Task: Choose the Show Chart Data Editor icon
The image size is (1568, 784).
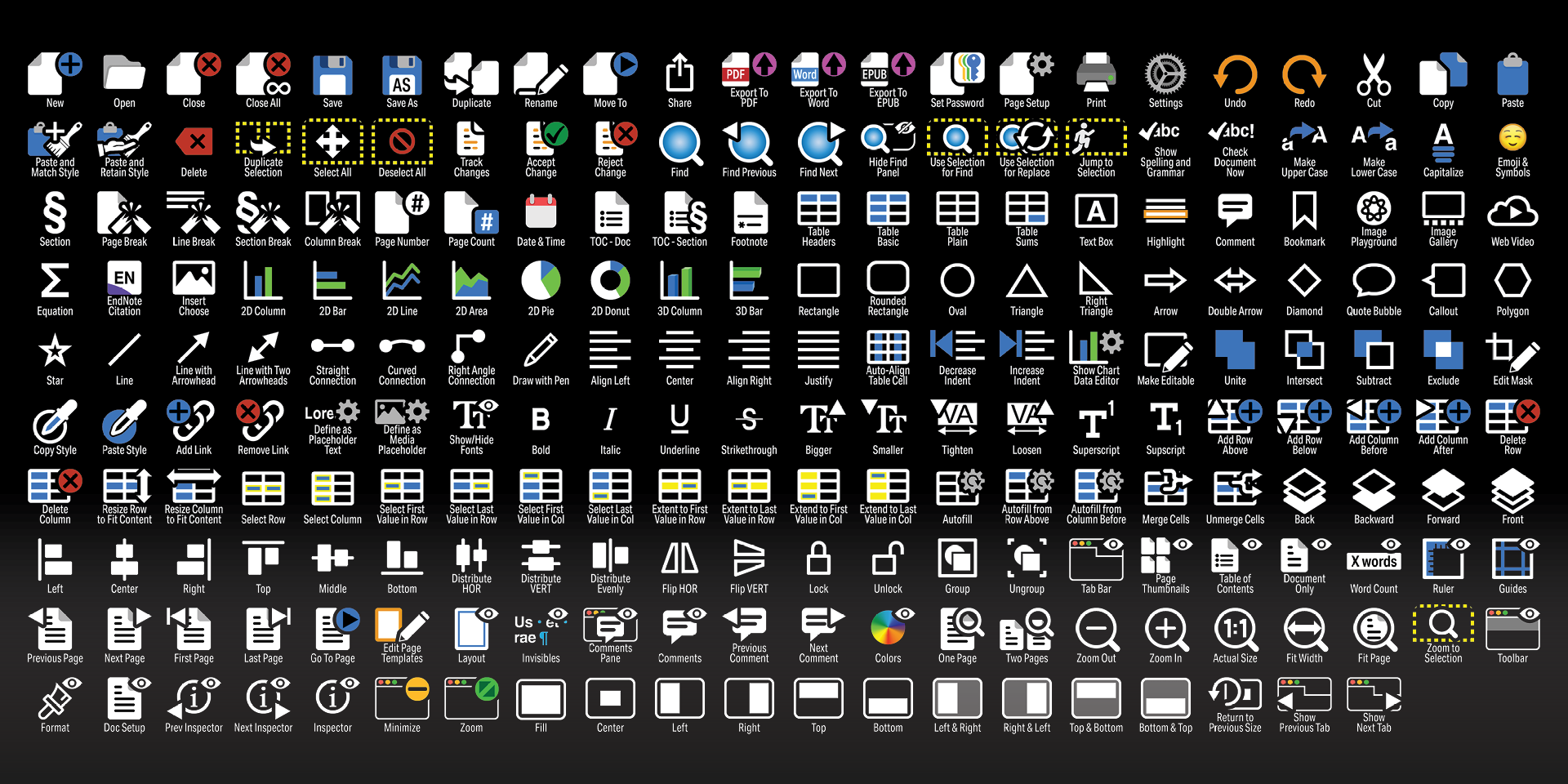Action: [1096, 346]
